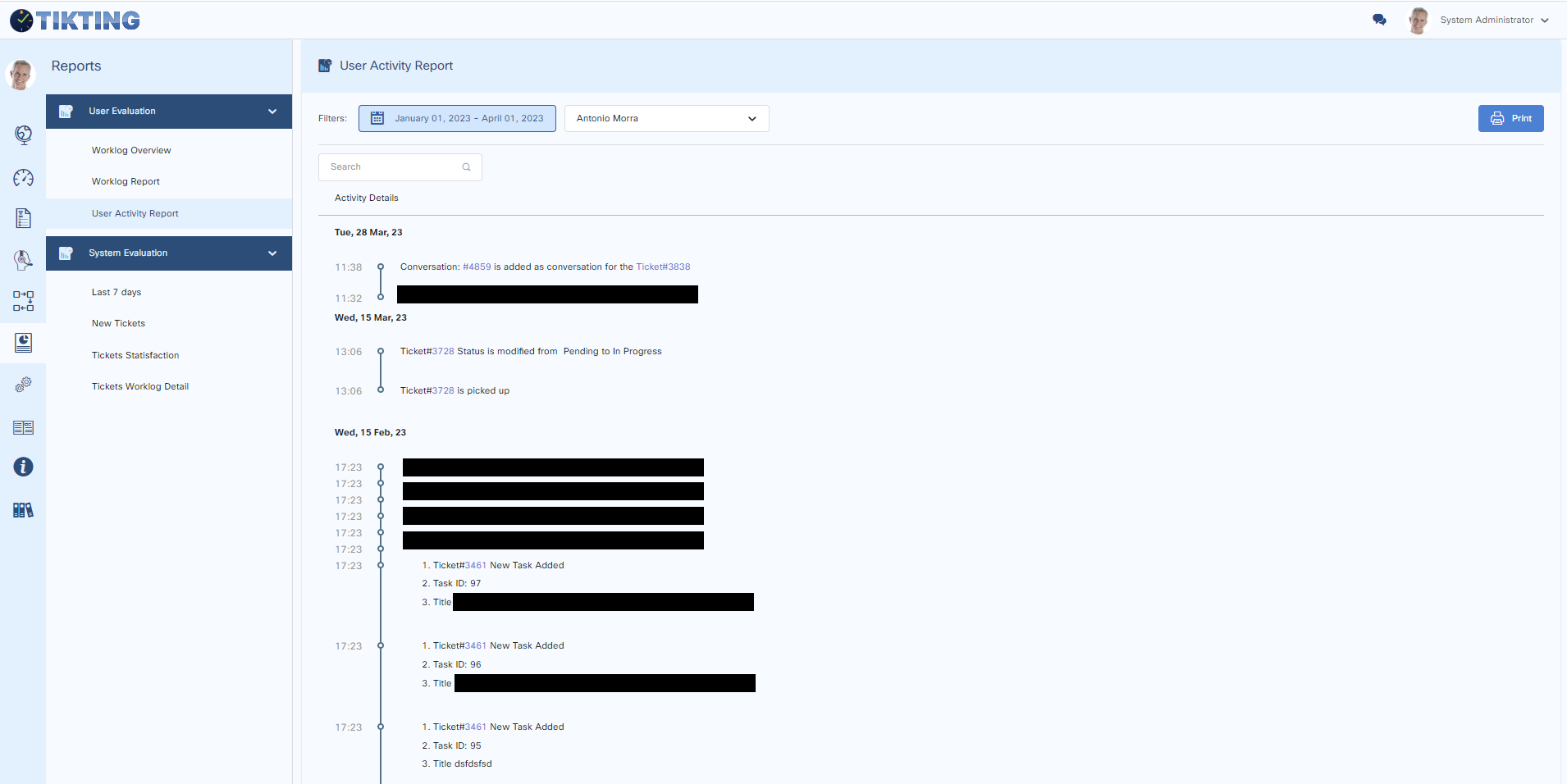Open the support agent headset icon
1567x784 pixels.
pos(23,260)
